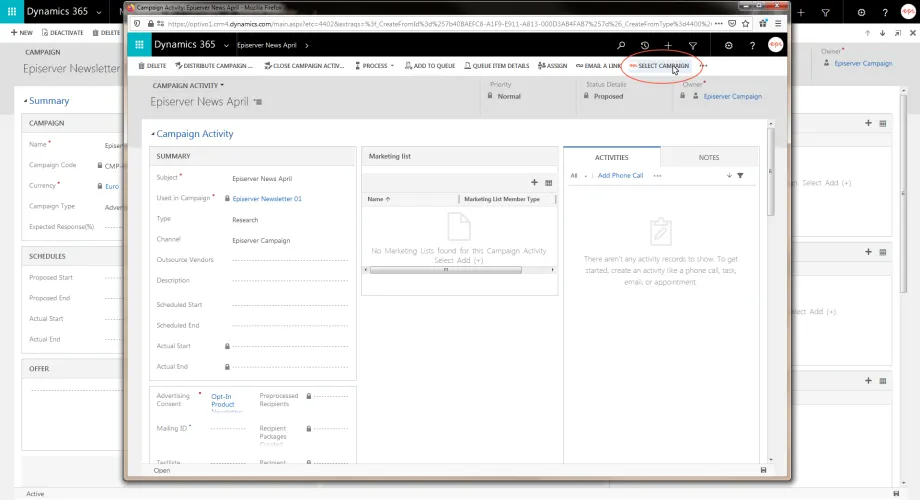Open more commands ellipsis in command bar
The image size is (920, 500).
[x=703, y=66]
